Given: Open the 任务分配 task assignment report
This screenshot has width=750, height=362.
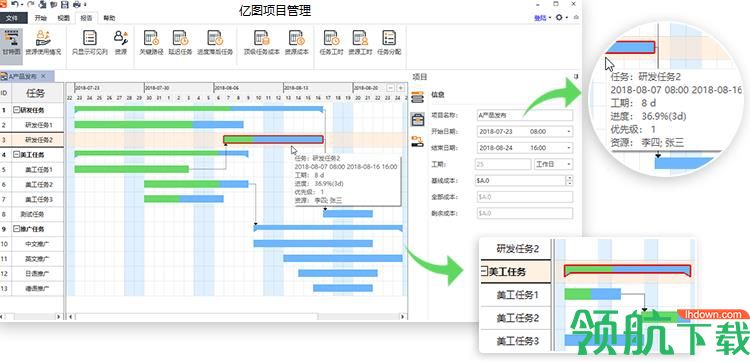Looking at the screenshot, I should (389, 43).
